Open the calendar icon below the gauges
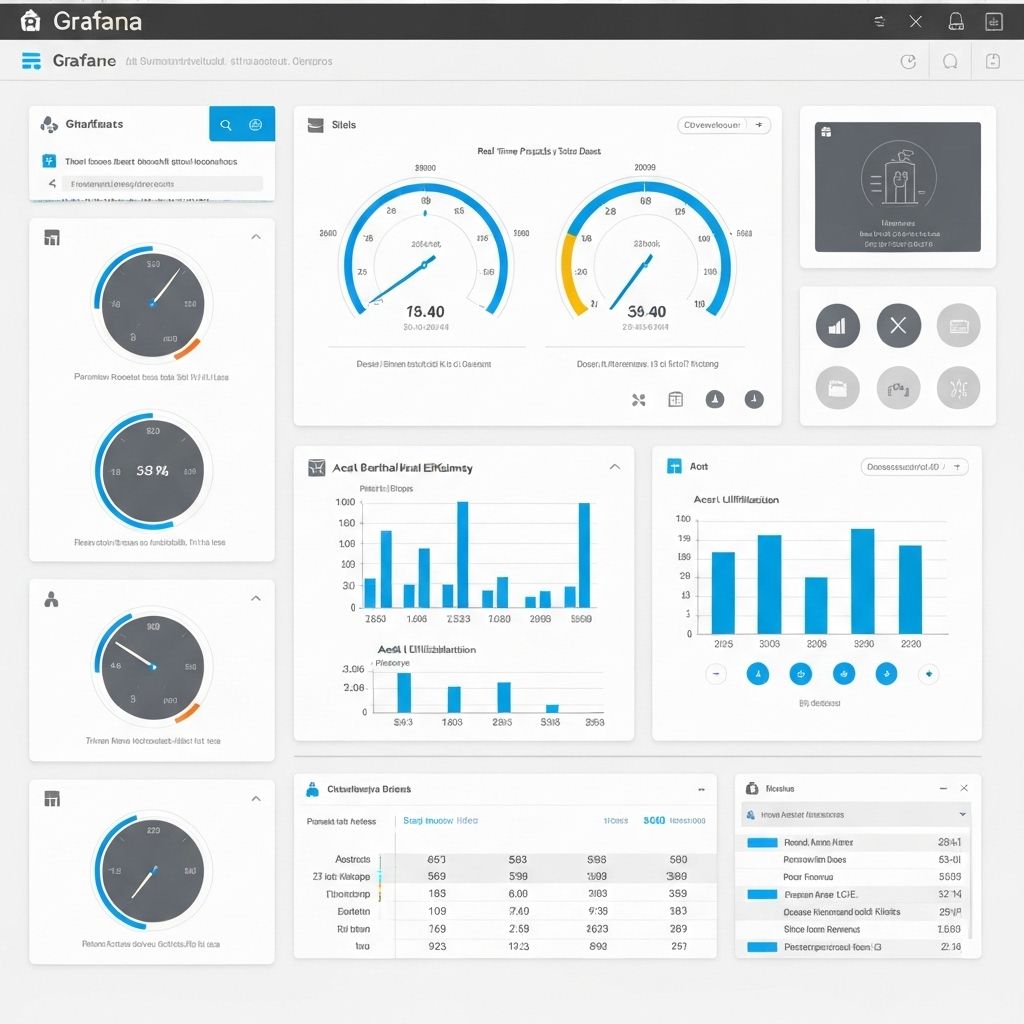1024x1024 pixels. click(x=675, y=398)
